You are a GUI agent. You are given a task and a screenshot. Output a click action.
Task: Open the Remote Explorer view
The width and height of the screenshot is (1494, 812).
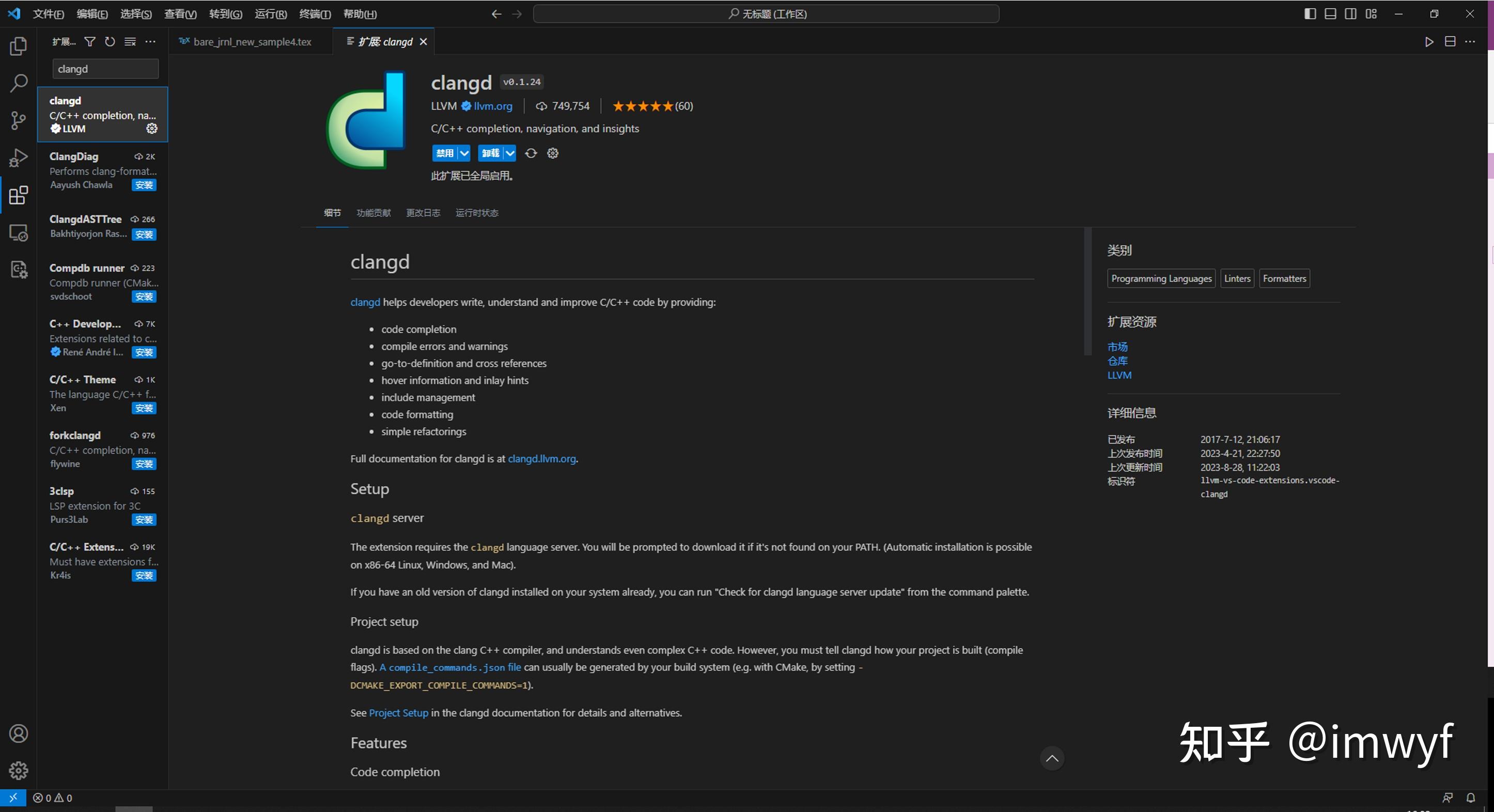18,232
